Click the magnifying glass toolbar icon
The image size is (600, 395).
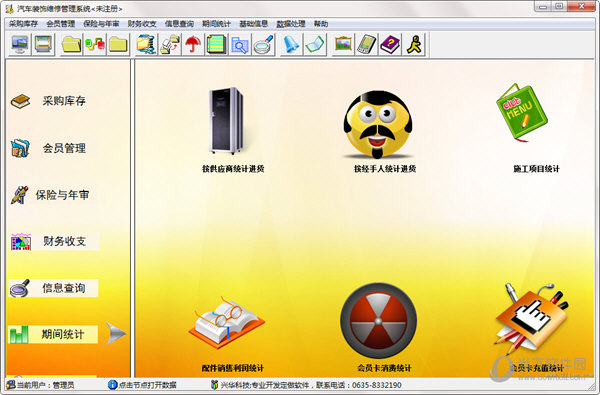pos(264,44)
